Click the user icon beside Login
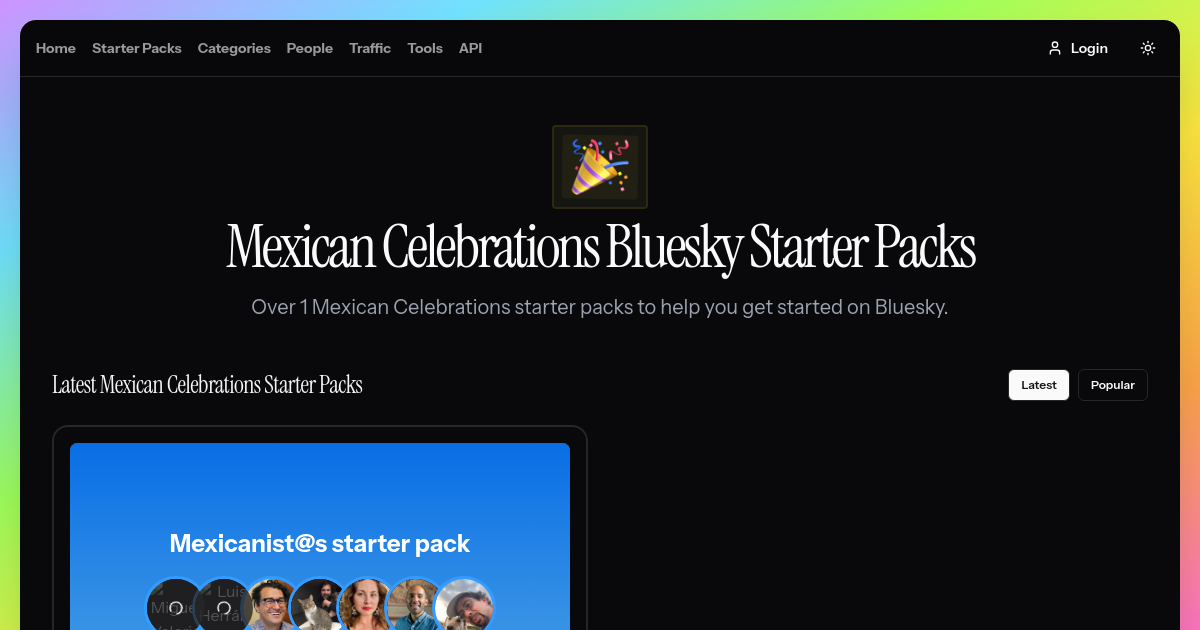Screen dimensions: 1200x630 tap(1054, 48)
